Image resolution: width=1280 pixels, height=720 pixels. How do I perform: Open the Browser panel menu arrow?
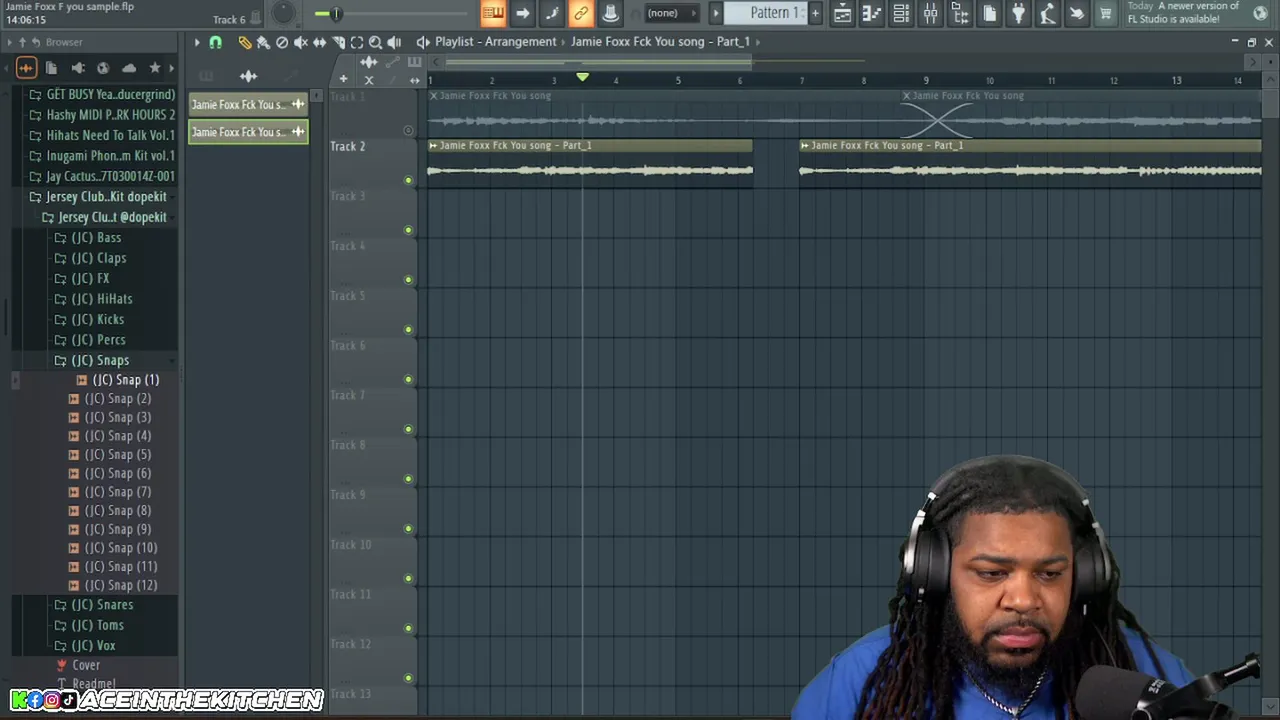tap(10, 42)
